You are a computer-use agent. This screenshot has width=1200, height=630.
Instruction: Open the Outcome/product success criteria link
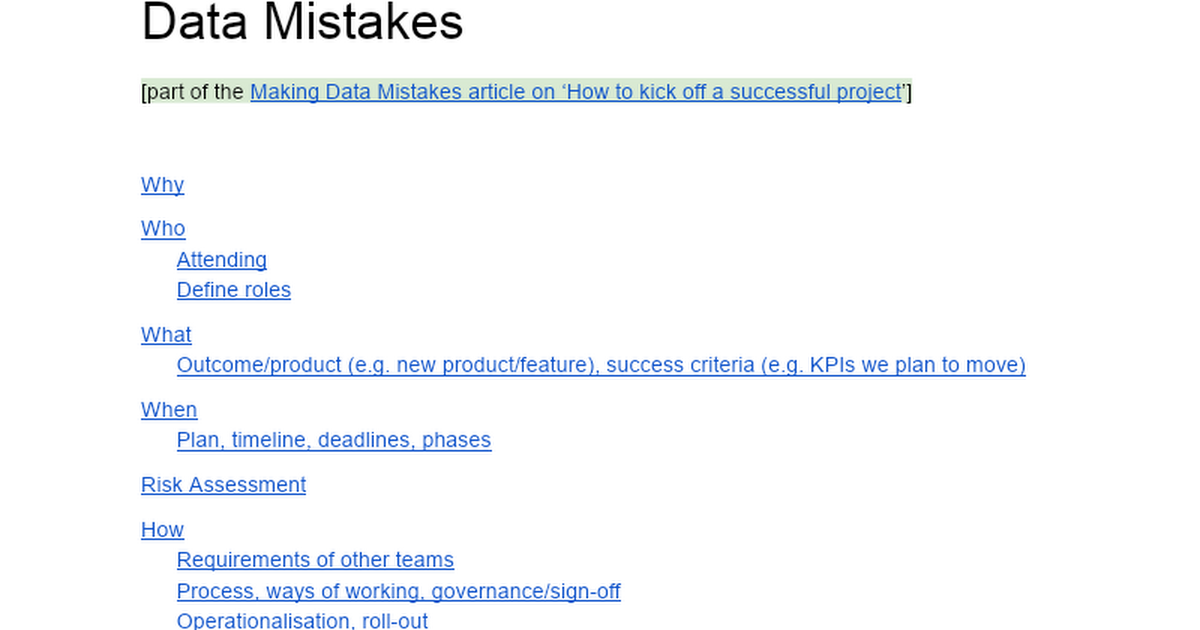point(601,365)
